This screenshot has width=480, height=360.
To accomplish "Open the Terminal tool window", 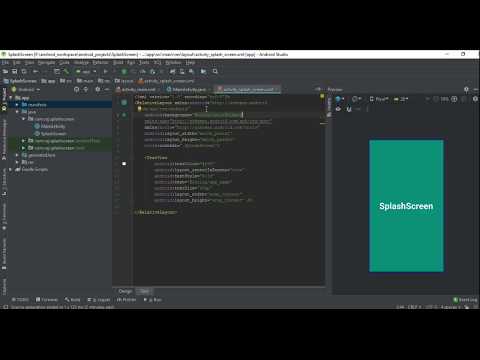I will click(x=47, y=300).
